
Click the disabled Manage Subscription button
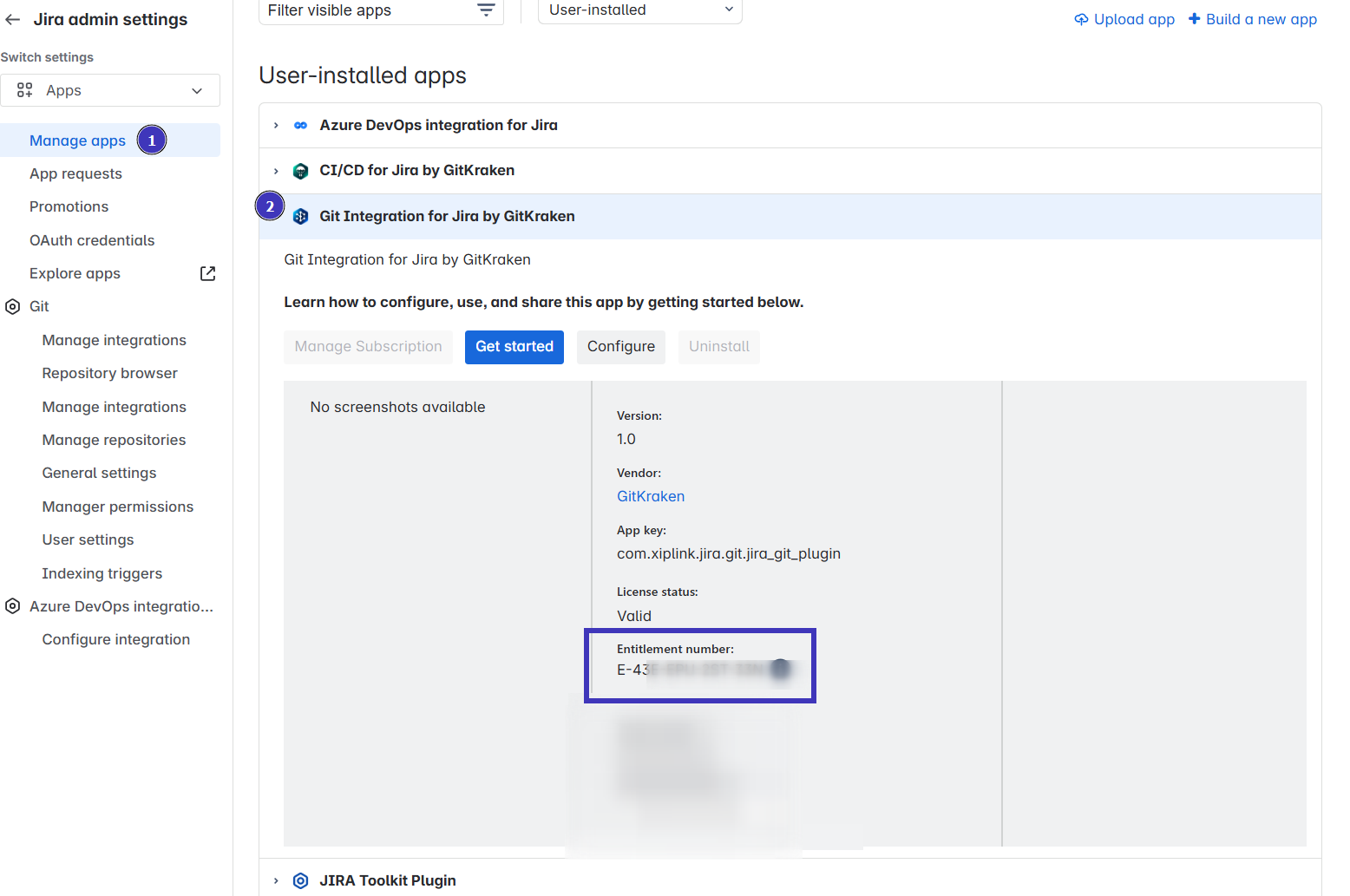(368, 347)
